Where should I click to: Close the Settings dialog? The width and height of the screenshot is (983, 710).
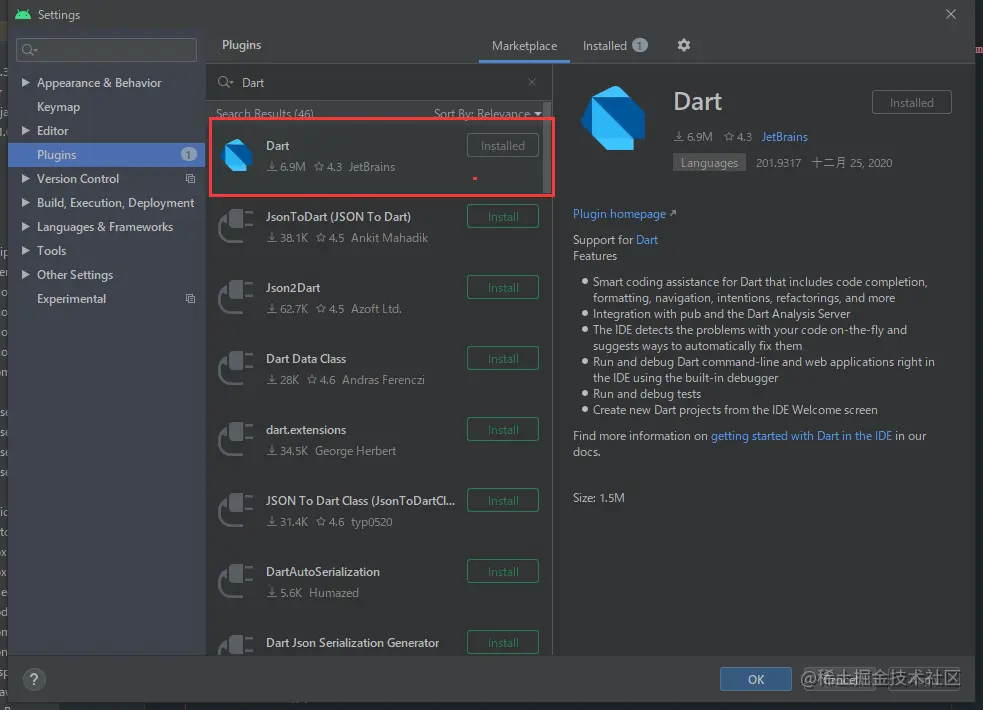point(950,14)
